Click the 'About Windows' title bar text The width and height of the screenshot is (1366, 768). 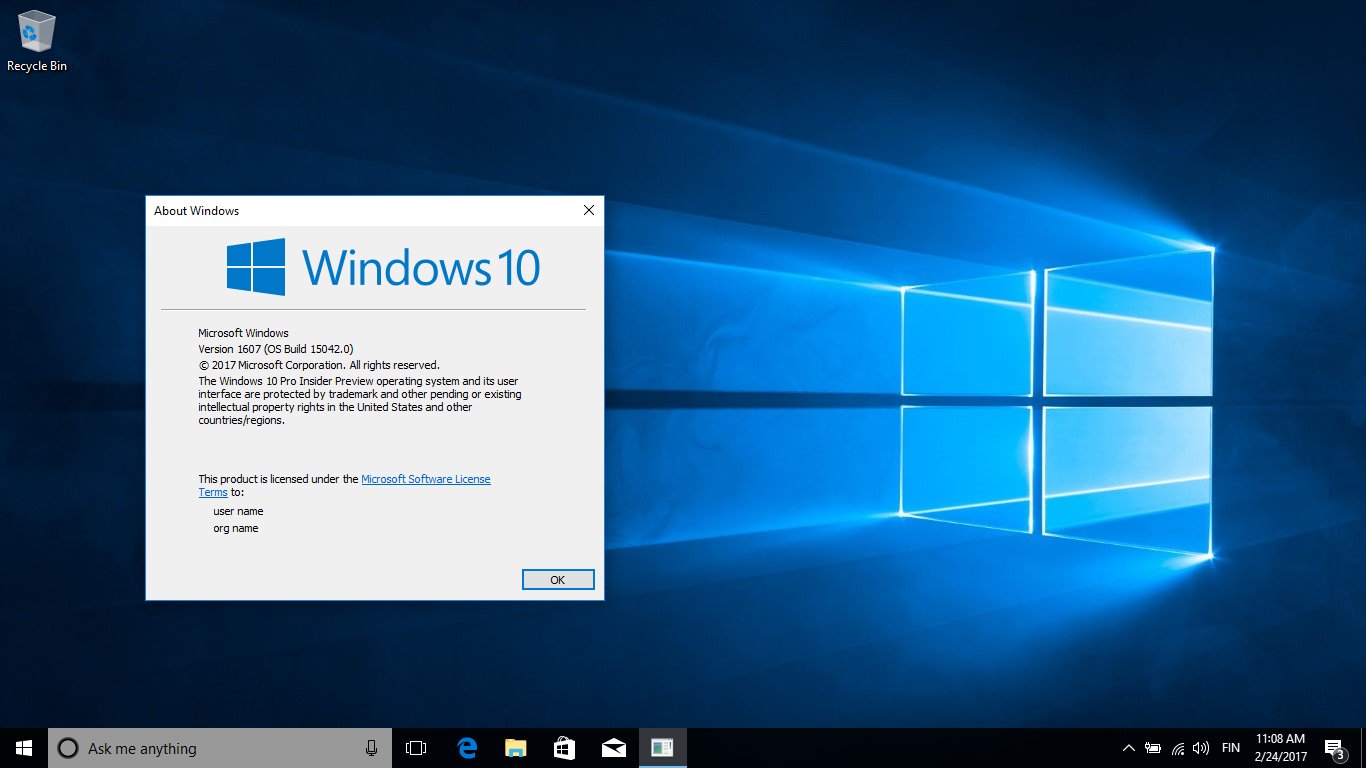coord(197,211)
